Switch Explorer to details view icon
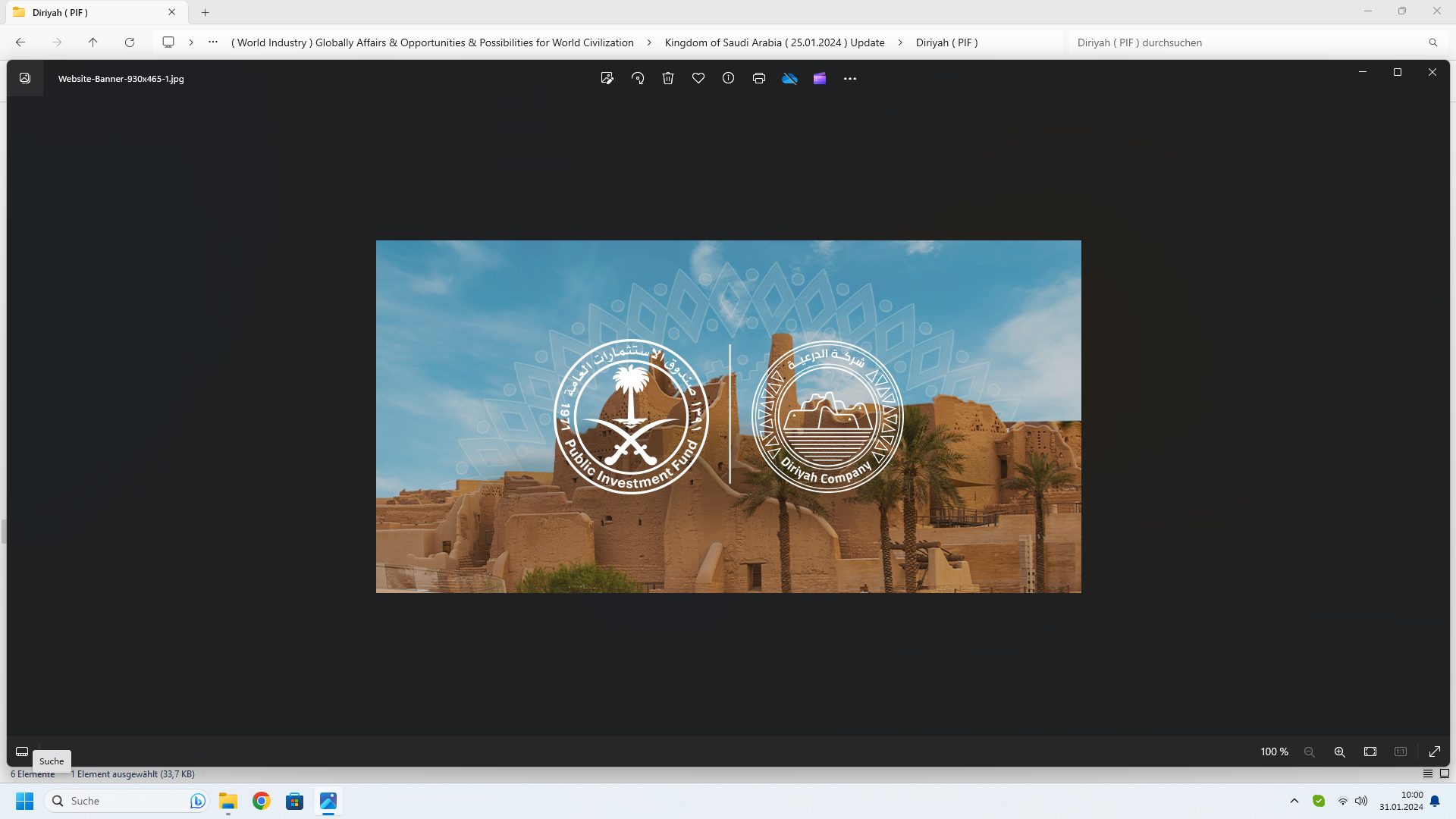The height and width of the screenshot is (819, 1456). pos(1428,773)
